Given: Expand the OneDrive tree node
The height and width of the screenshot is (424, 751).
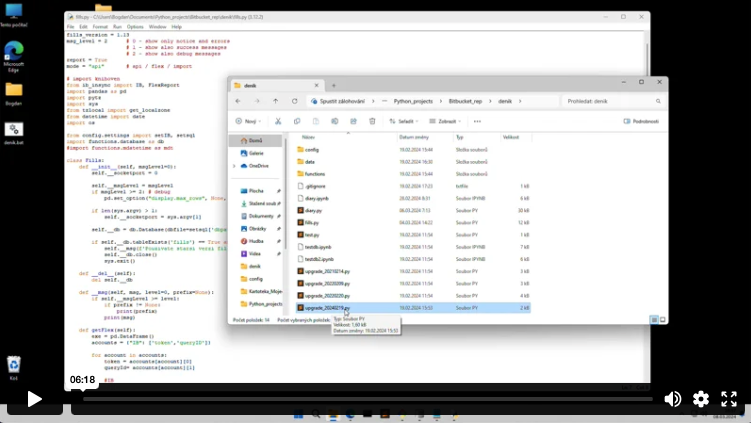Looking at the screenshot, I should click(x=235, y=166).
